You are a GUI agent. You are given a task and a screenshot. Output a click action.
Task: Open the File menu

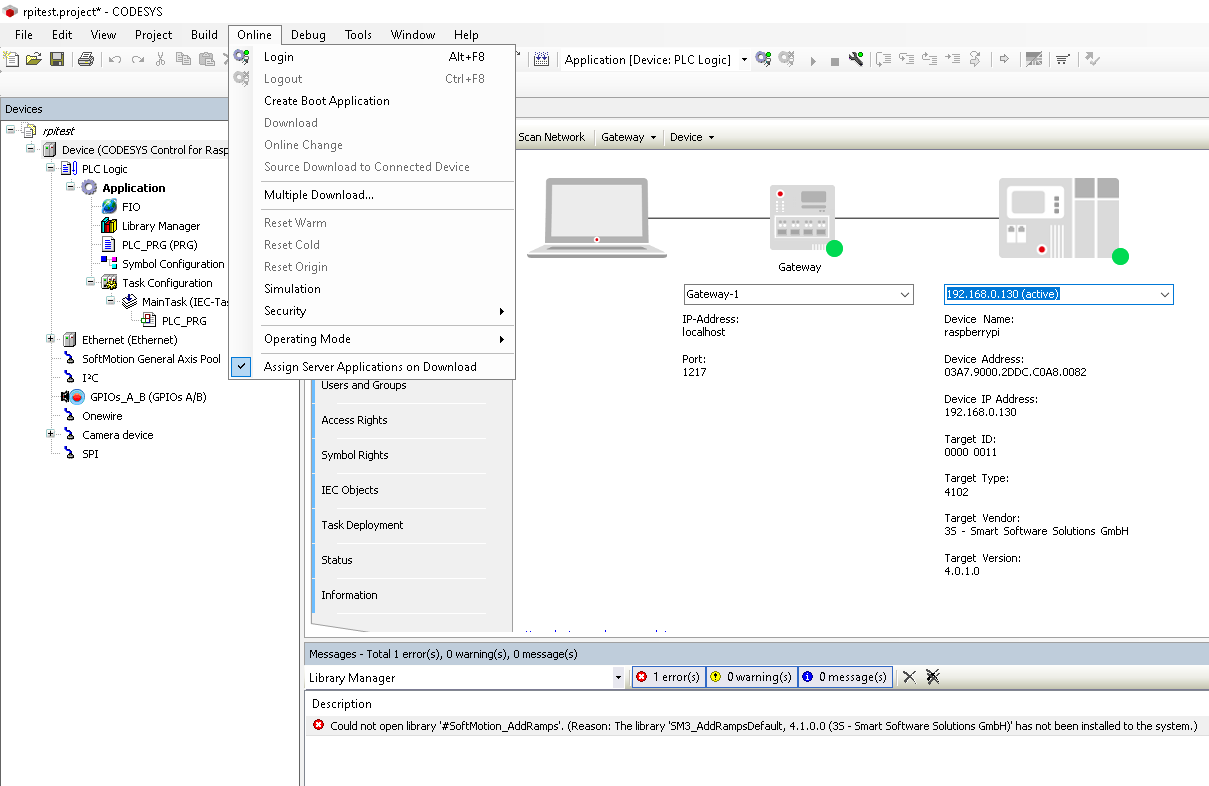24,34
